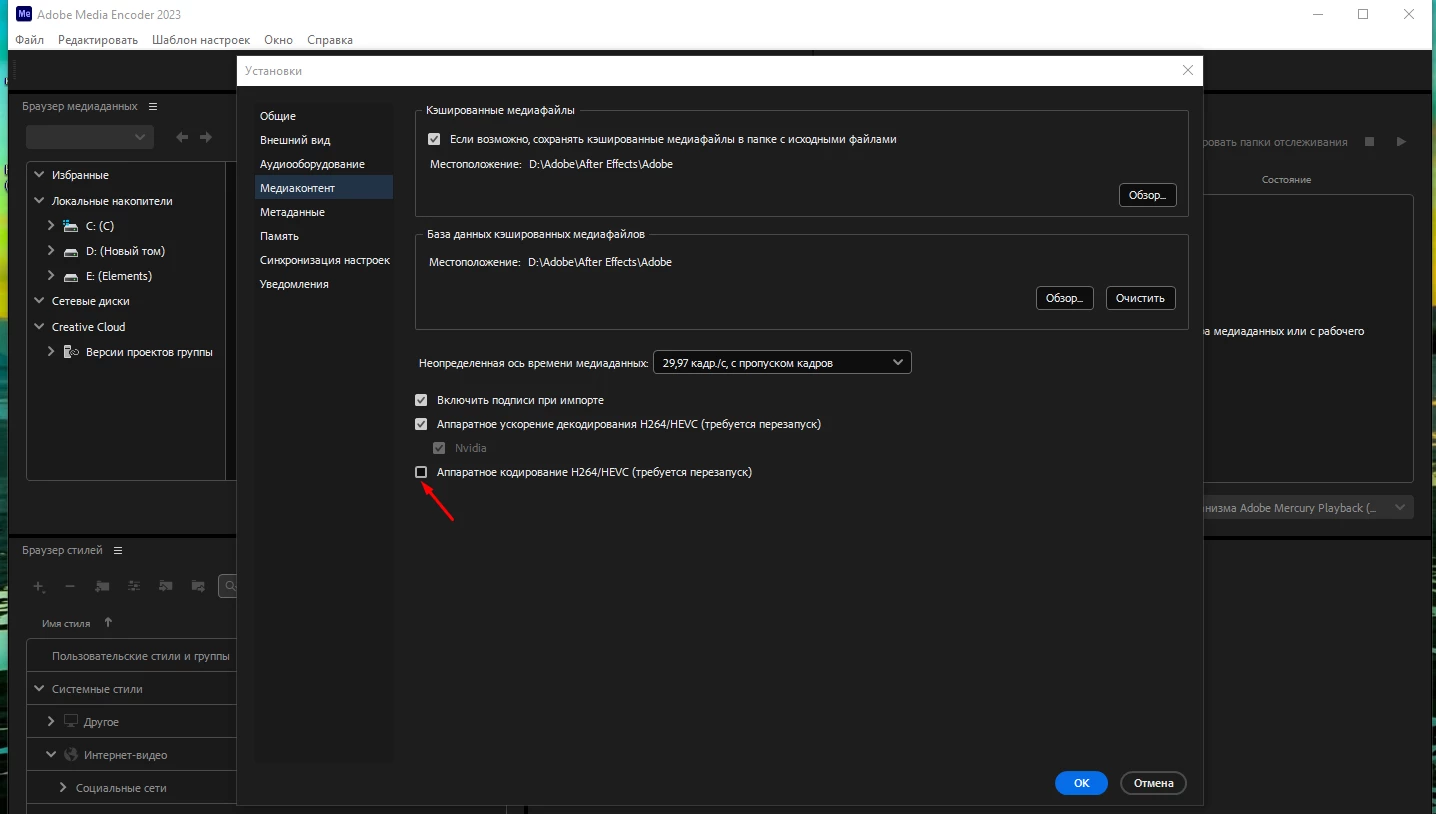Toggle the Nvidia checkbox
This screenshot has height=814, width=1436.
pos(439,448)
